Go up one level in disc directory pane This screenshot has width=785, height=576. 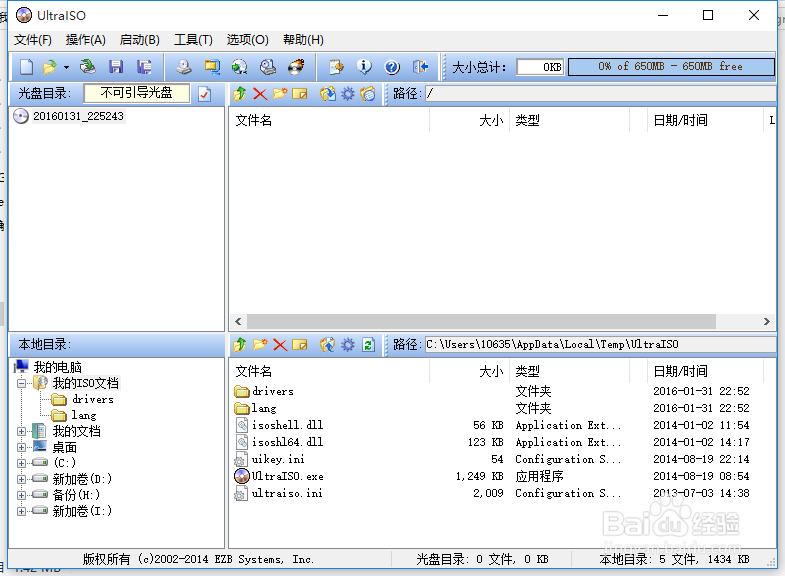[240, 94]
